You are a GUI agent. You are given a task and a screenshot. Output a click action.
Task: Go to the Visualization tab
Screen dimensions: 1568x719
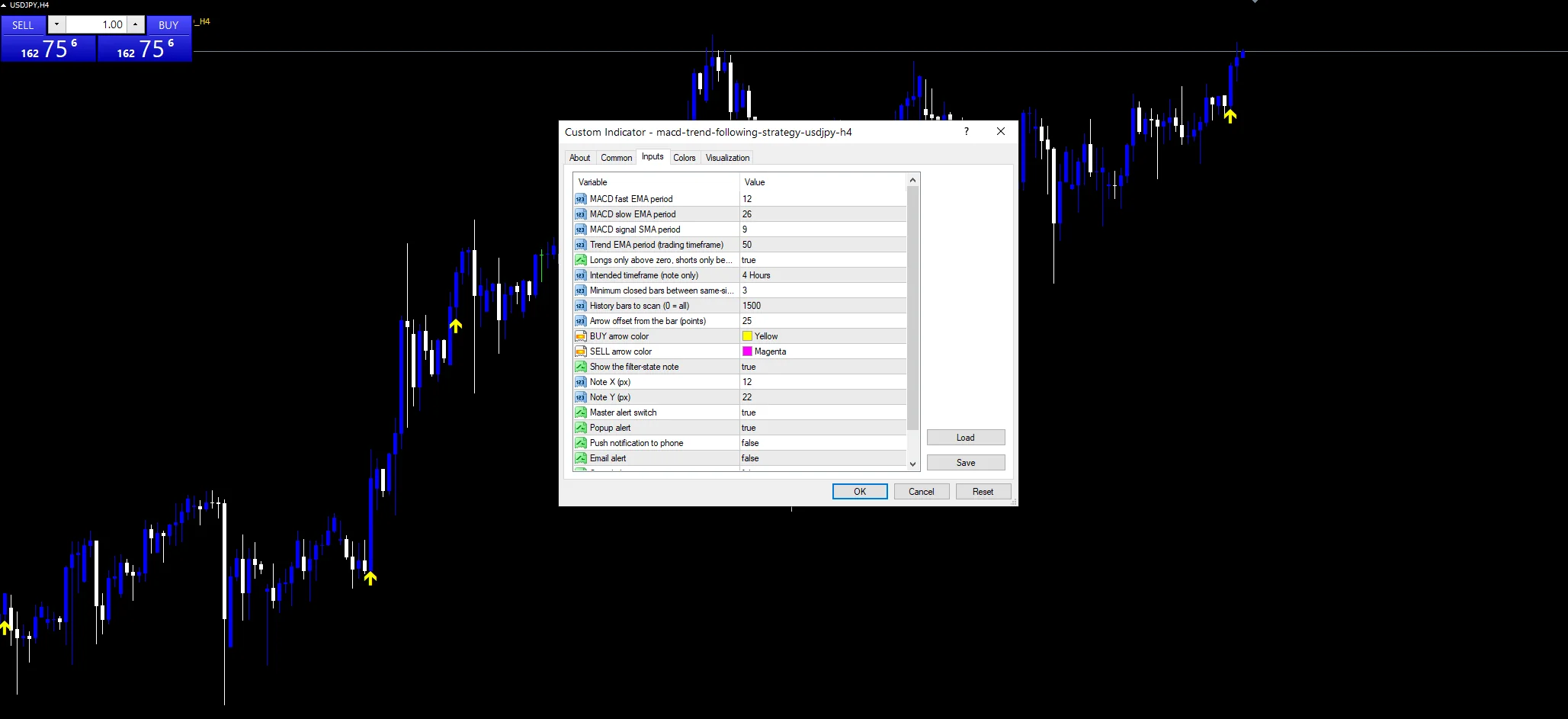coord(727,158)
